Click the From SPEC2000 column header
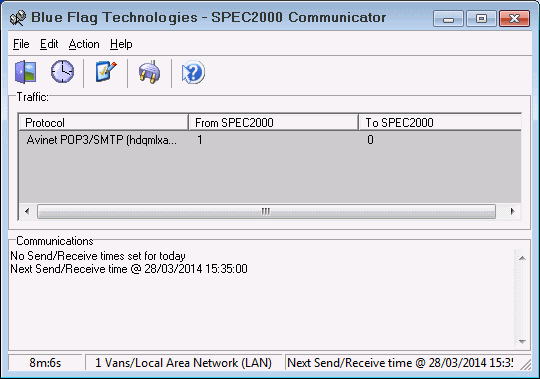 (273, 123)
